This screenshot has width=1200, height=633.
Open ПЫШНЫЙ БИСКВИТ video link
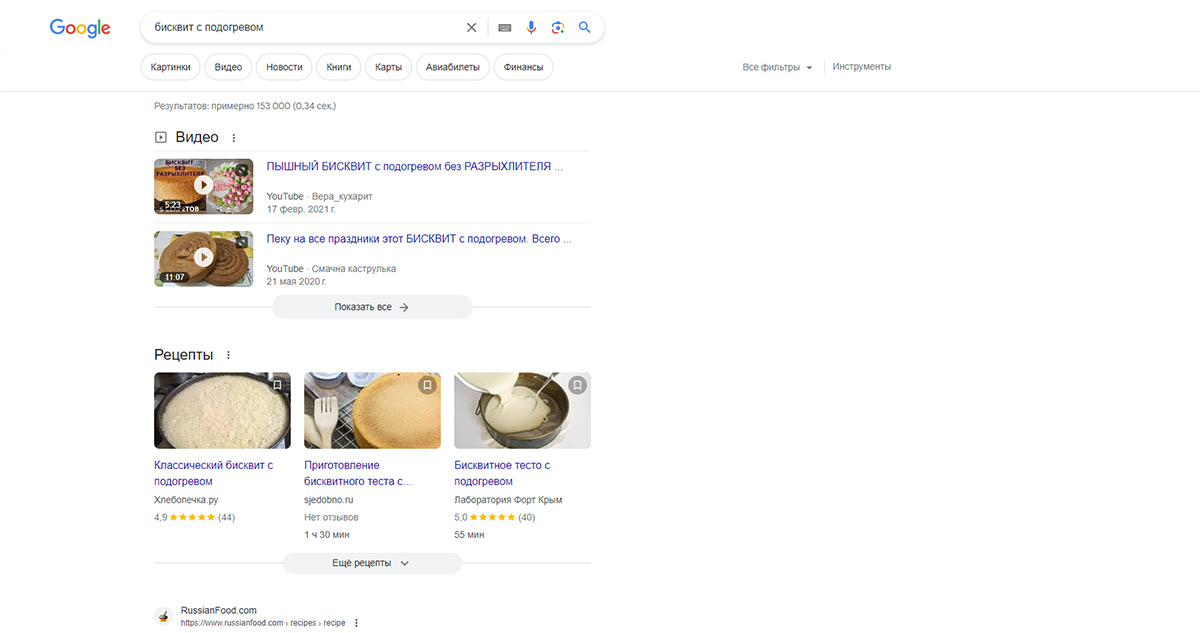[414, 167]
